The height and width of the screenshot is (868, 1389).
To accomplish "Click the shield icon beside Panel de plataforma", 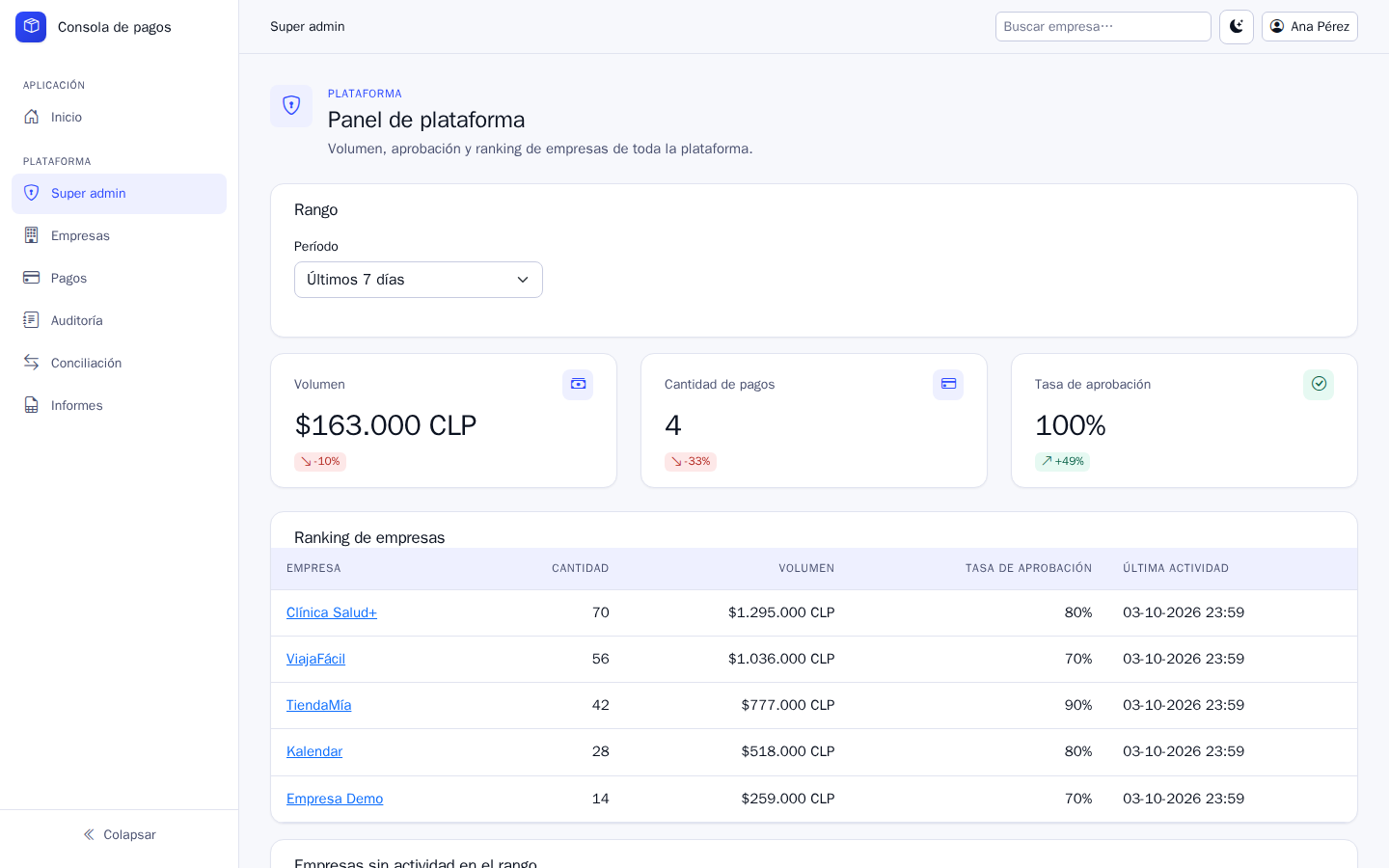I will pos(291,106).
